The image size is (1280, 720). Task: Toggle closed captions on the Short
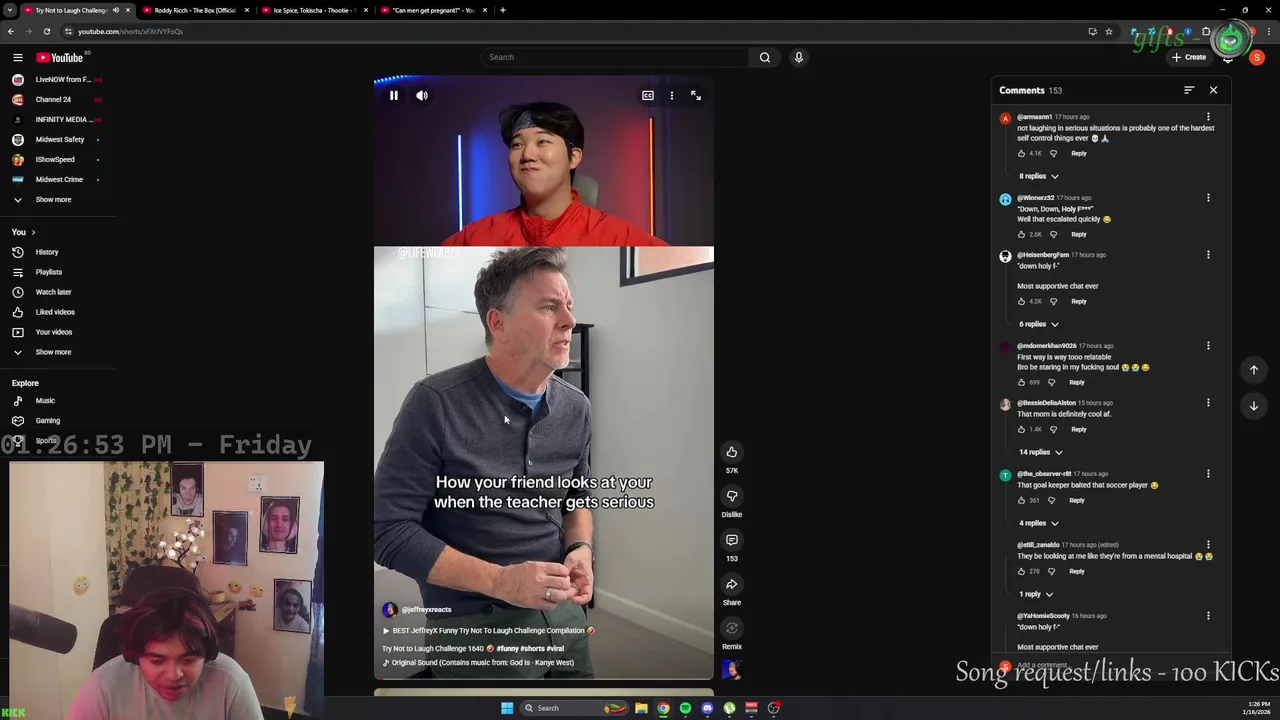[x=648, y=96]
